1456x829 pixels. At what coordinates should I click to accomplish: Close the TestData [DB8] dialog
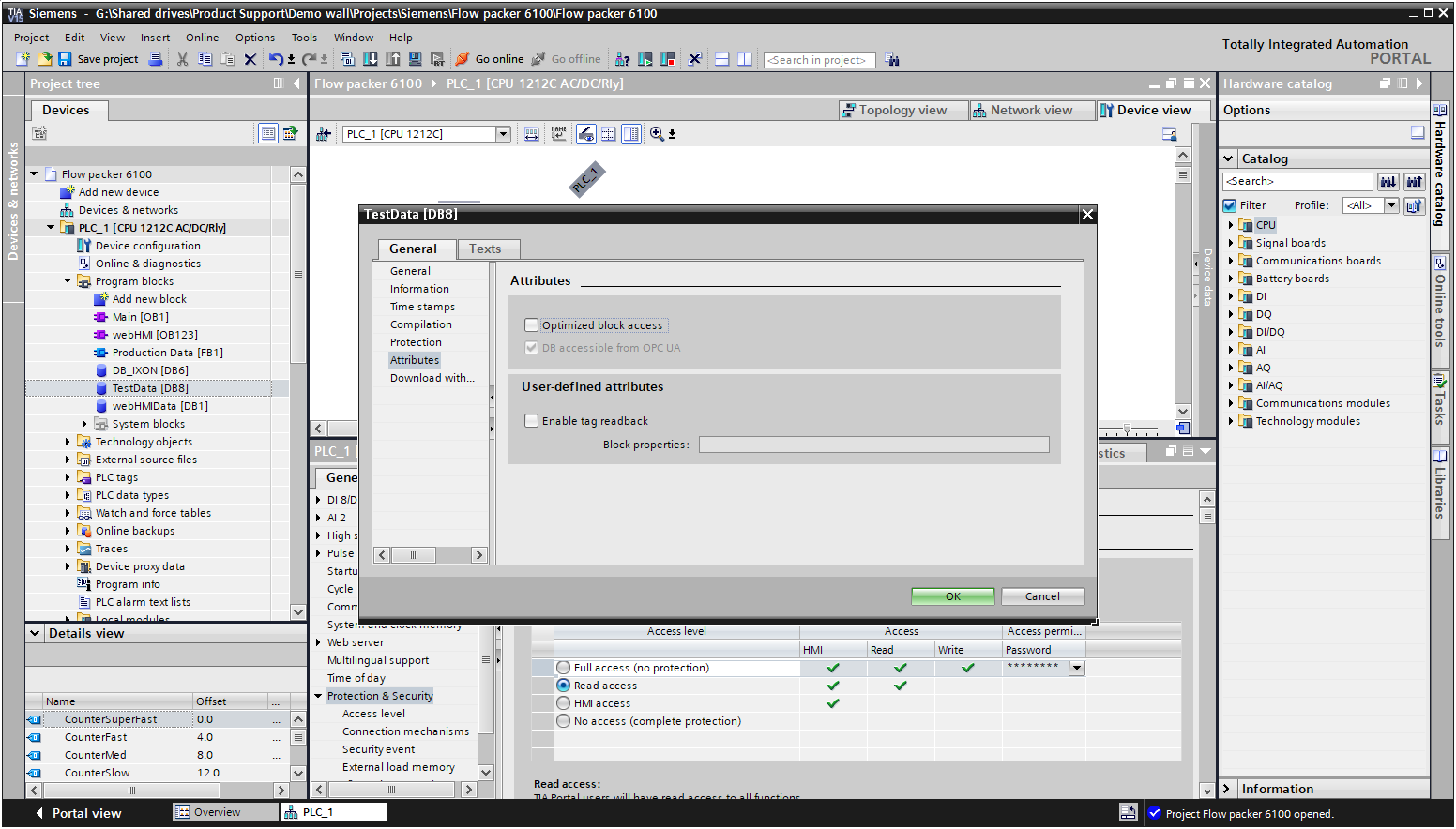1087,215
